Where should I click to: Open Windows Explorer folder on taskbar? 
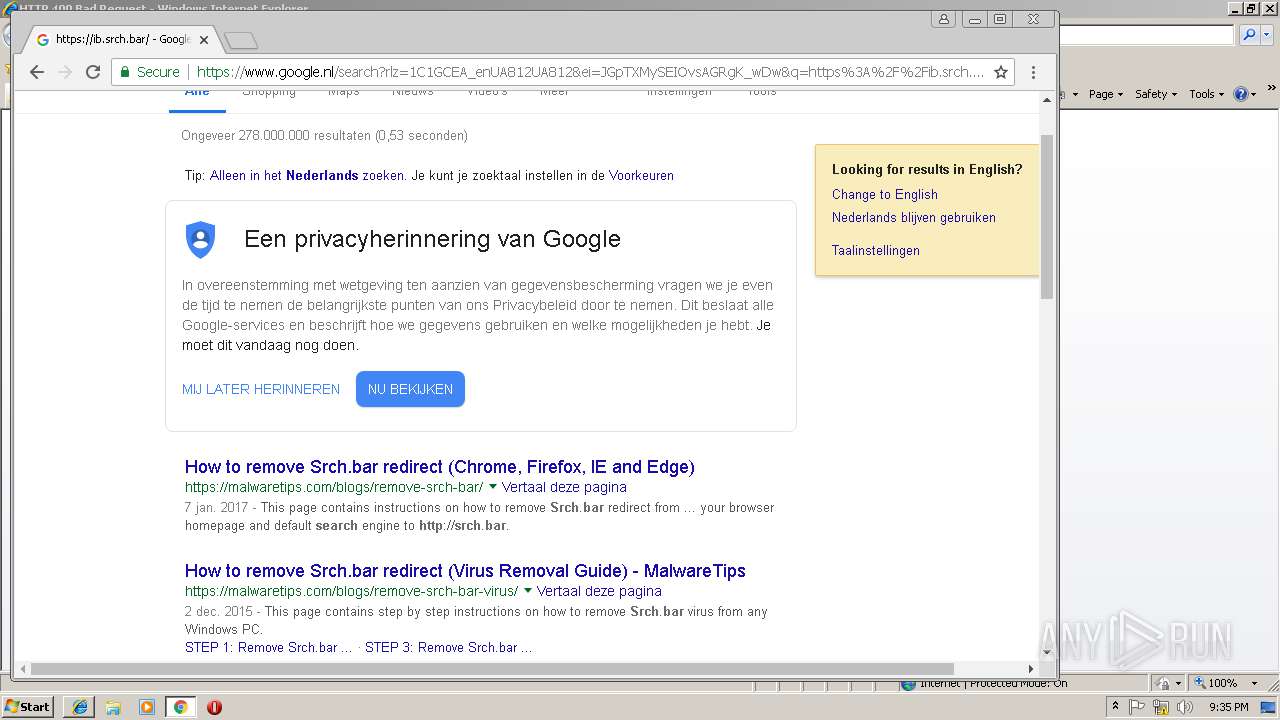coord(113,707)
